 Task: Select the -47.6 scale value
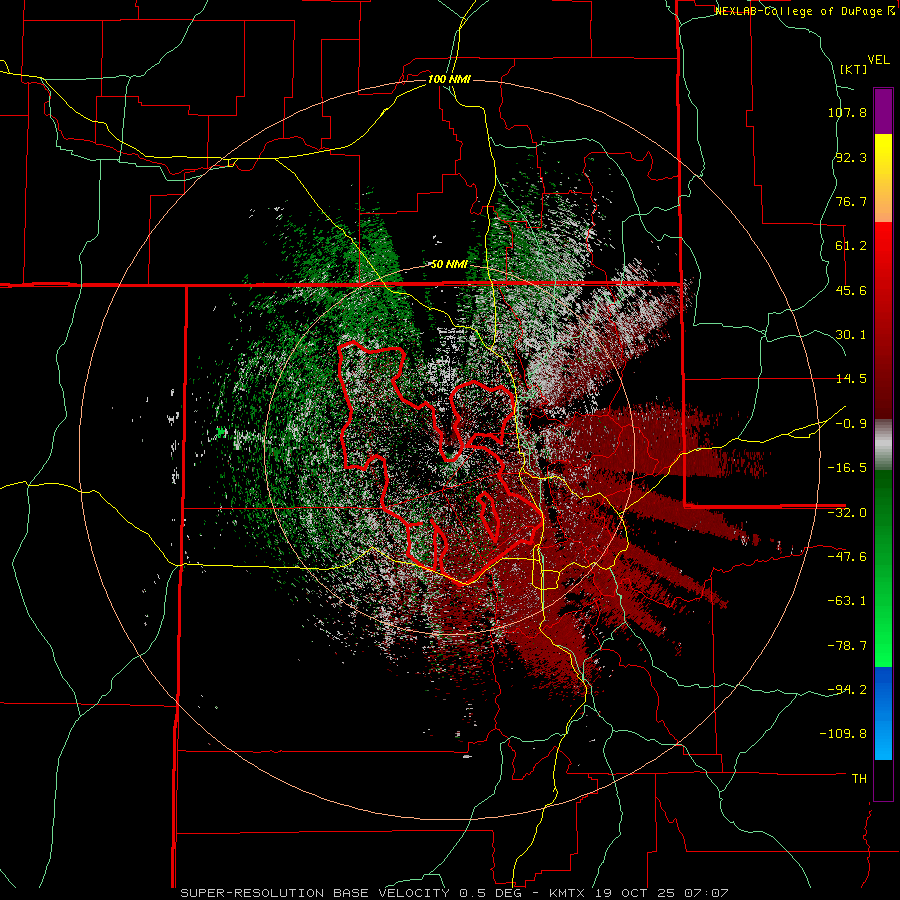coord(847,557)
